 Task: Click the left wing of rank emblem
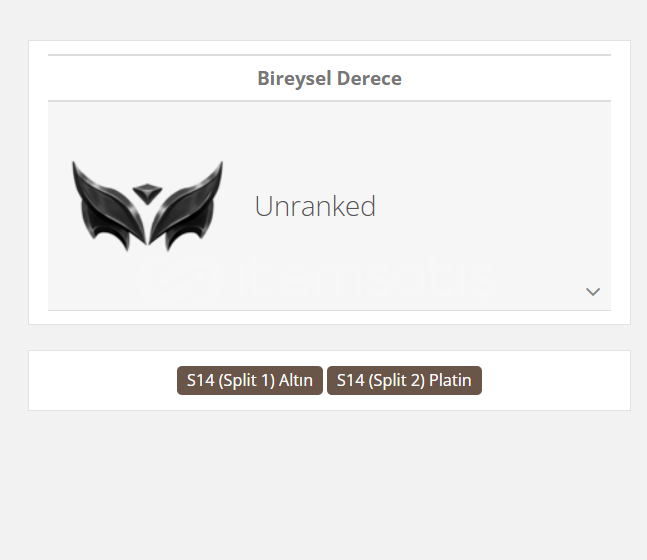[x=109, y=206]
